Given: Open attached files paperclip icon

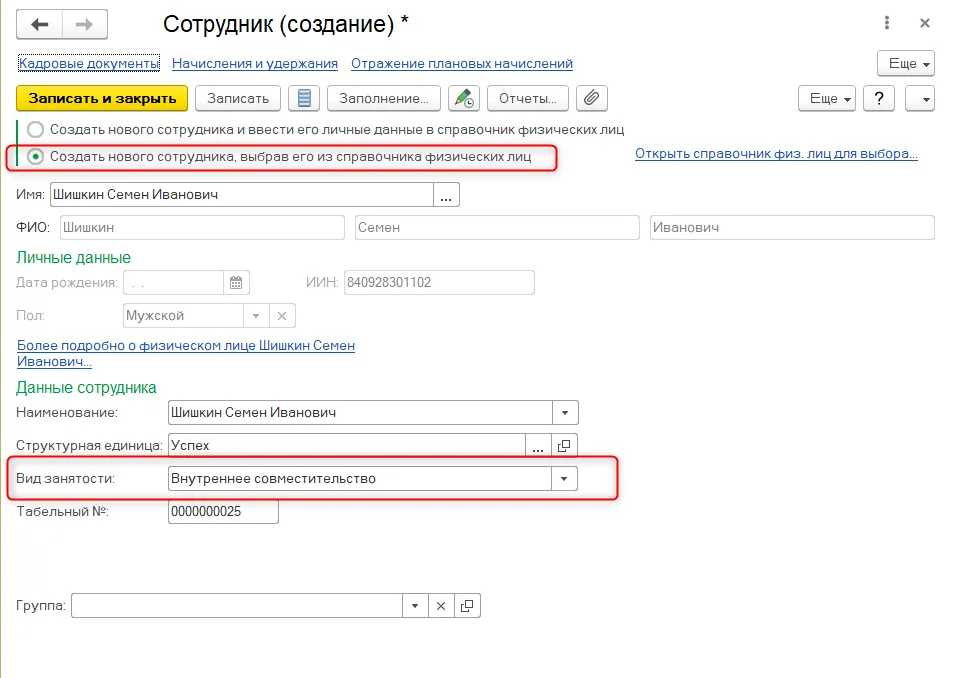Looking at the screenshot, I should click(x=591, y=98).
